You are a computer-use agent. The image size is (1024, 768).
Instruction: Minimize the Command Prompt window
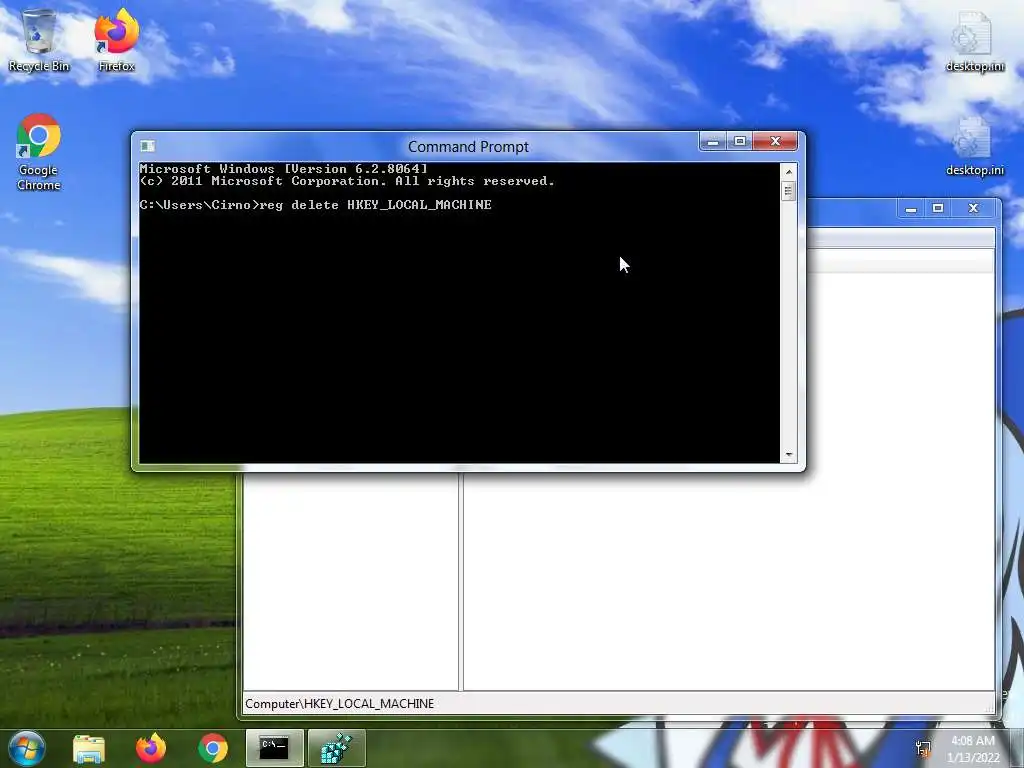(713, 141)
